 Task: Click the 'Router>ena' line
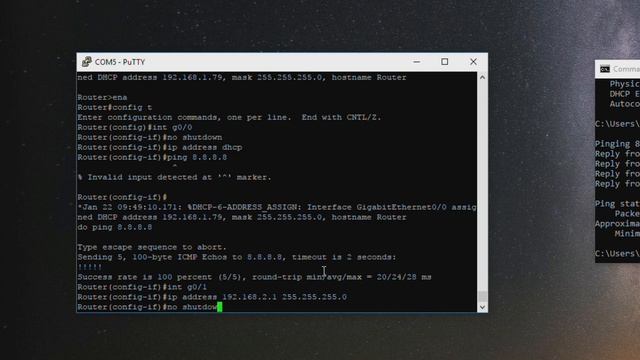pyautogui.click(x=102, y=97)
